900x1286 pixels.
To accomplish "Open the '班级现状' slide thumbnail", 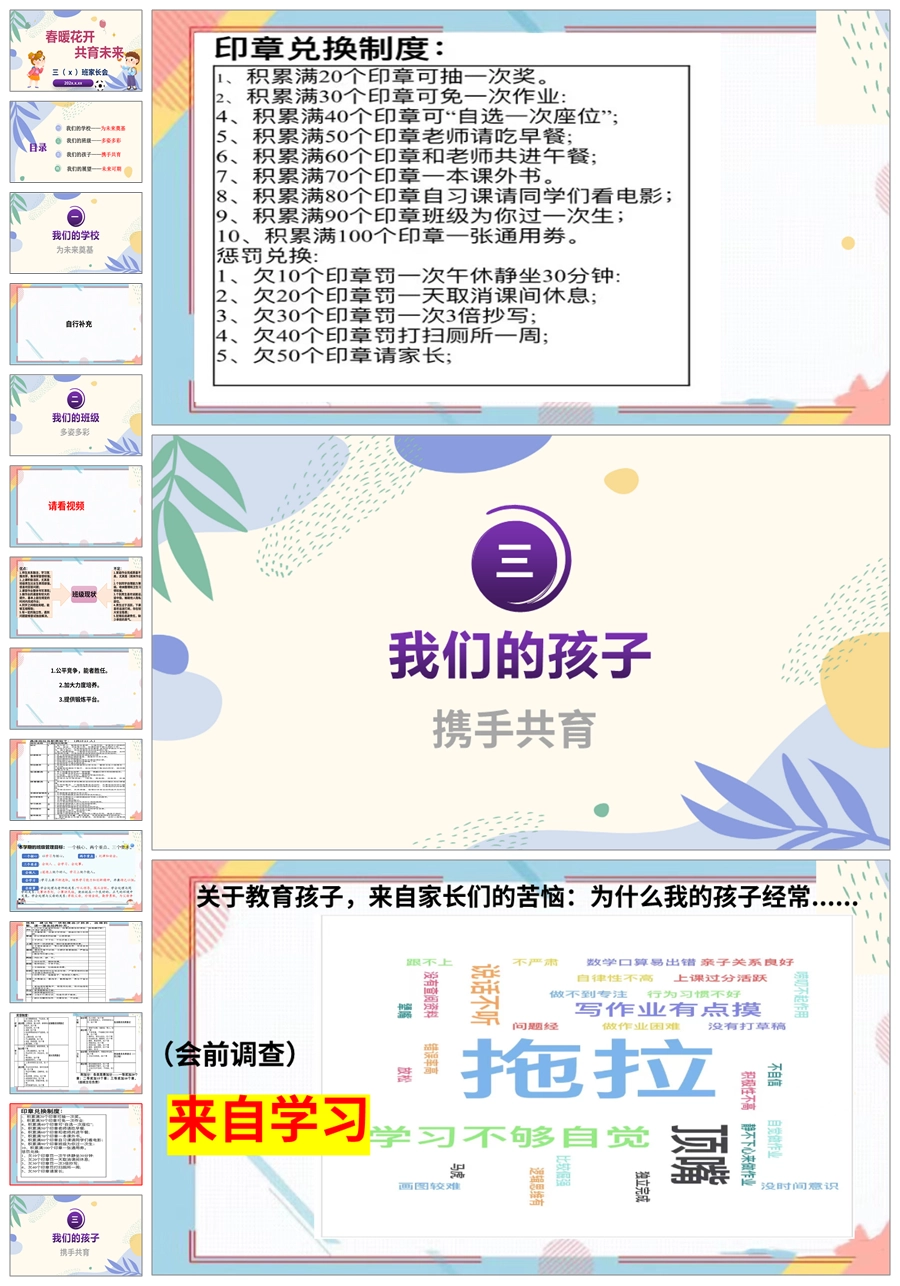I will (76, 597).
